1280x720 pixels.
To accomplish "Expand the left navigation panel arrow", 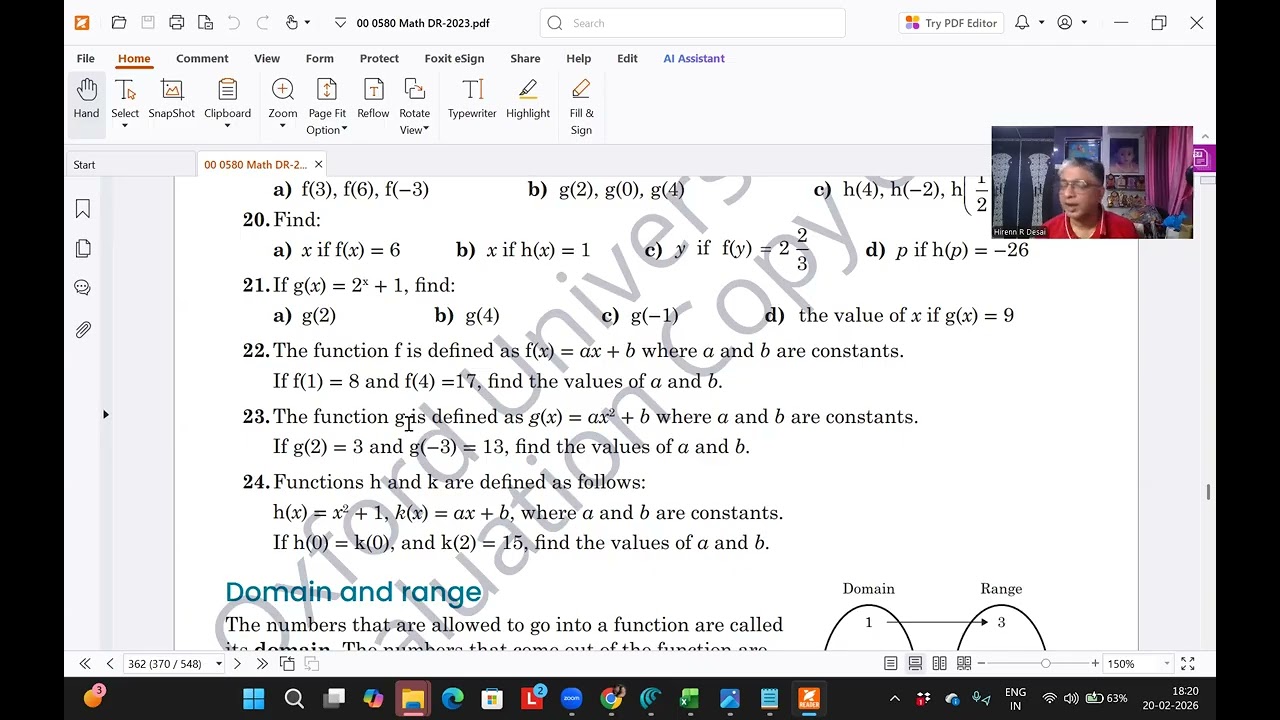I will [x=106, y=414].
